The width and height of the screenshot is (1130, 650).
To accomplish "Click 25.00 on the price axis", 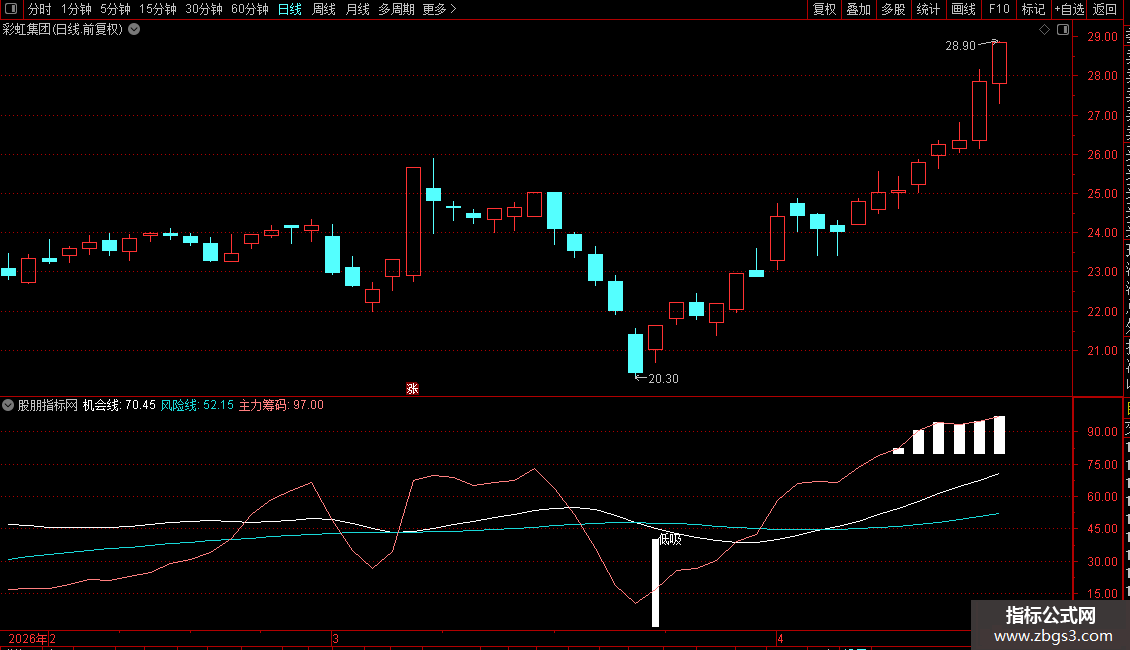I will click(x=1103, y=194).
